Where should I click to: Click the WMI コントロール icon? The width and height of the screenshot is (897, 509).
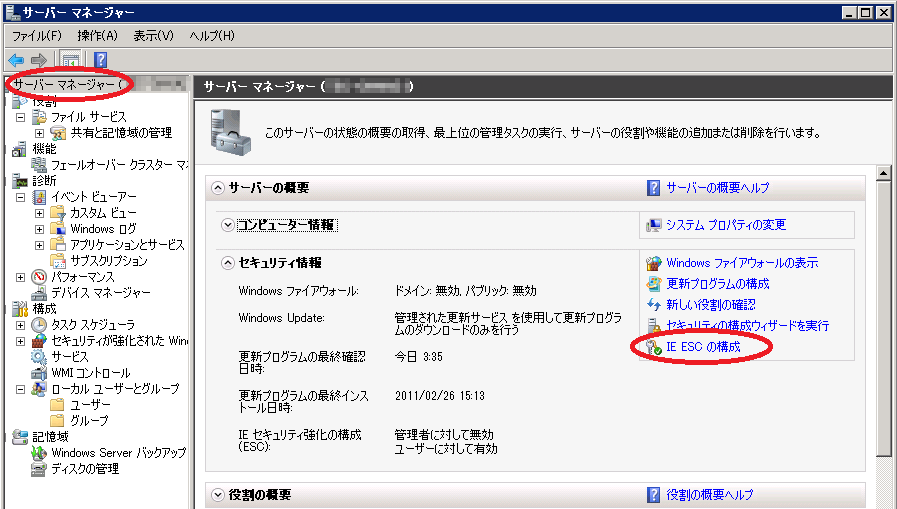click(x=39, y=373)
